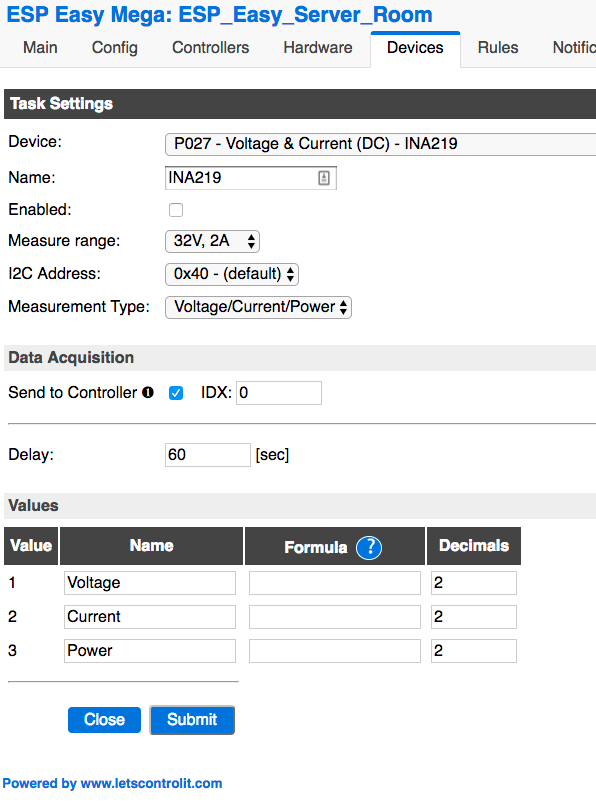
Task: Click the IDX input field
Action: click(x=278, y=392)
